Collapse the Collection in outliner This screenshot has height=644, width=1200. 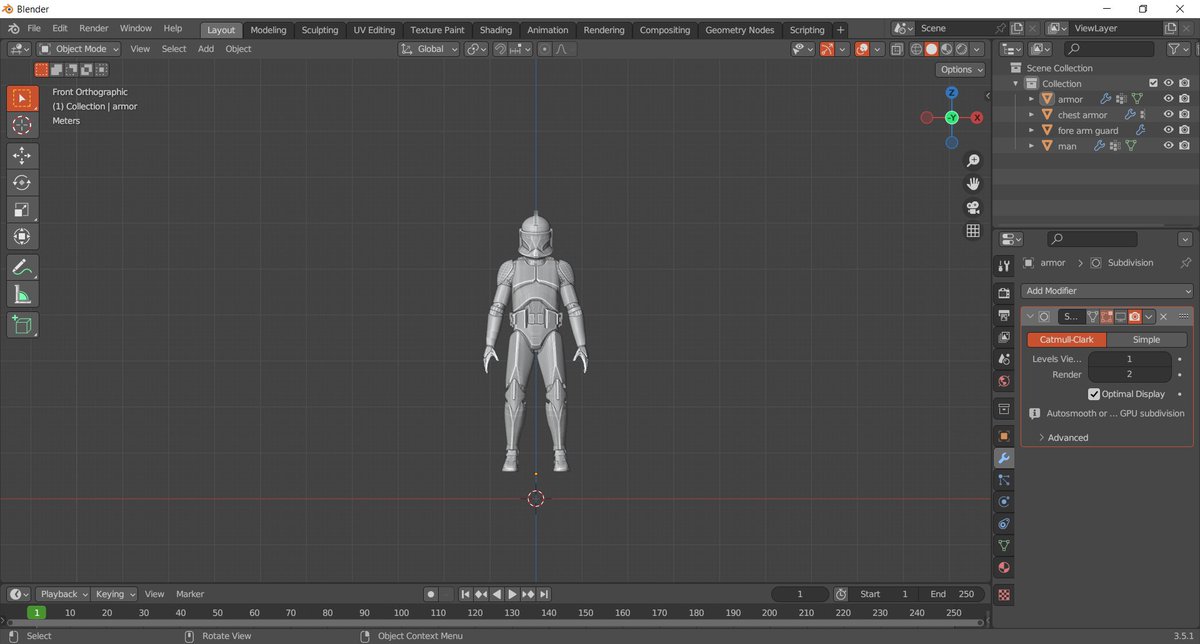coord(1016,84)
